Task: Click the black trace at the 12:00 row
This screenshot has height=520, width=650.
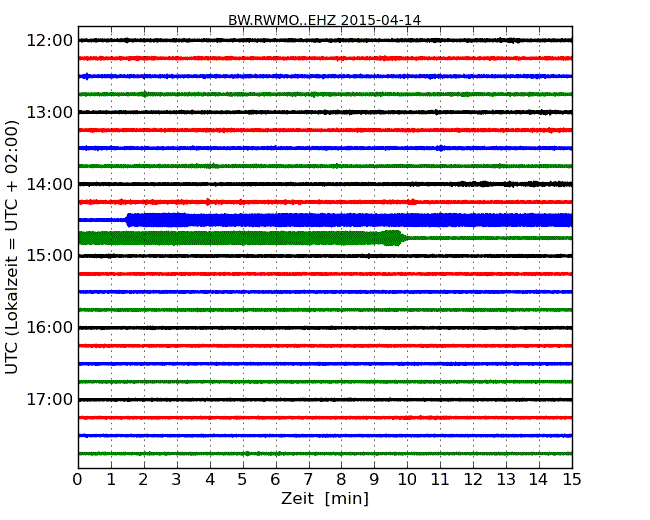Action: [x=325, y=40]
